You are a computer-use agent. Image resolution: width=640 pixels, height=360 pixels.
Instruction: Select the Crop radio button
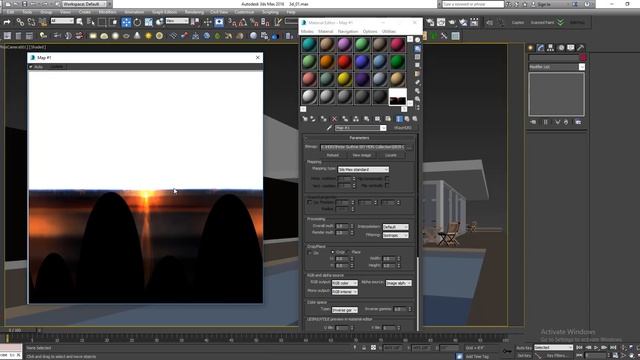(x=333, y=252)
